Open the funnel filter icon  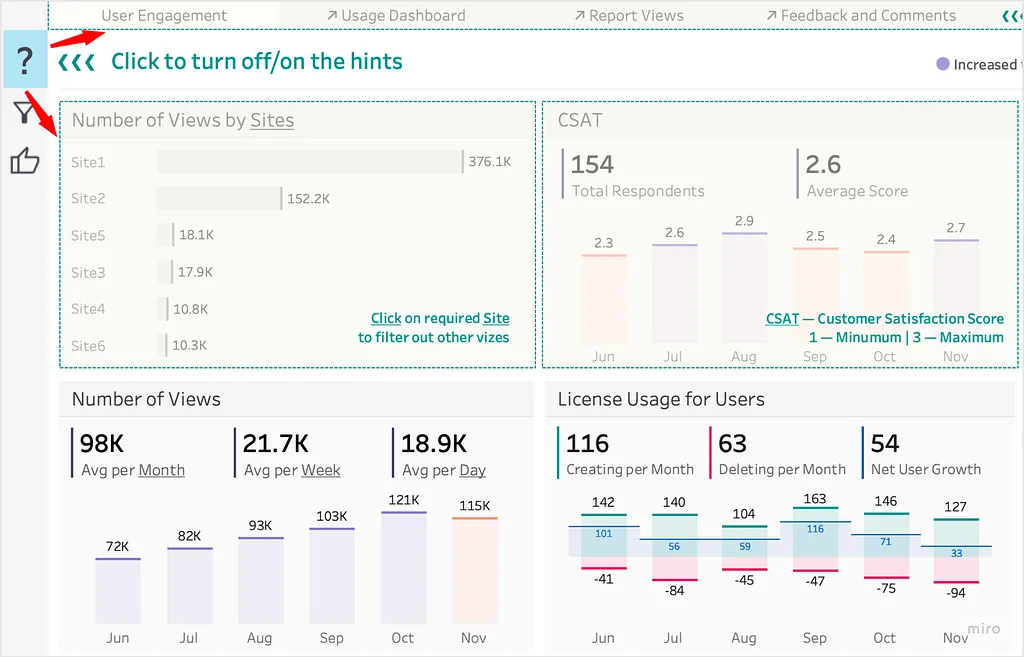[x=24, y=112]
